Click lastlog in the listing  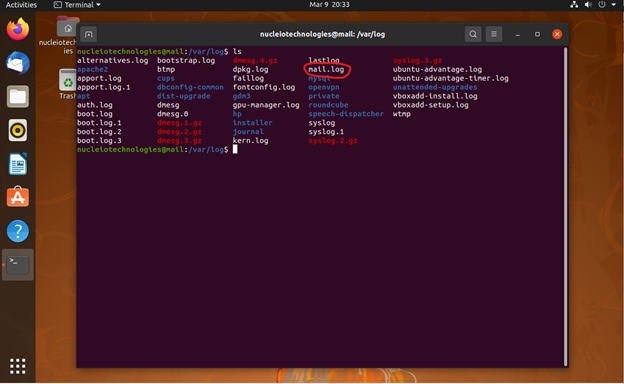(324, 60)
